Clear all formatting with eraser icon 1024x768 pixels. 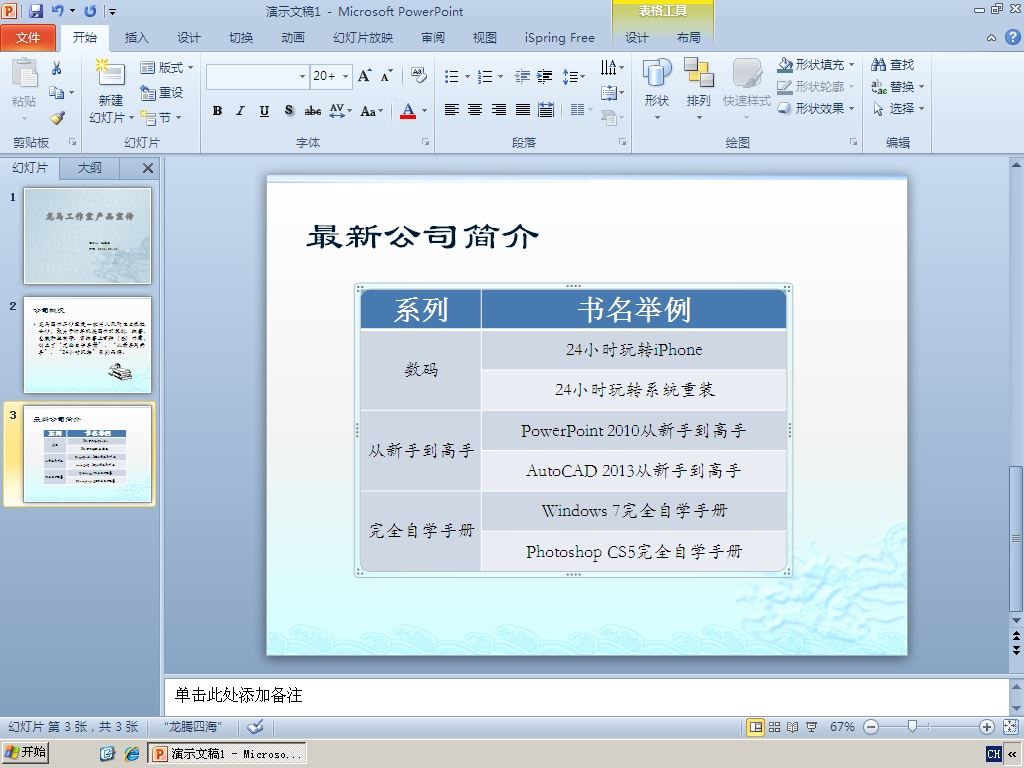[419, 75]
